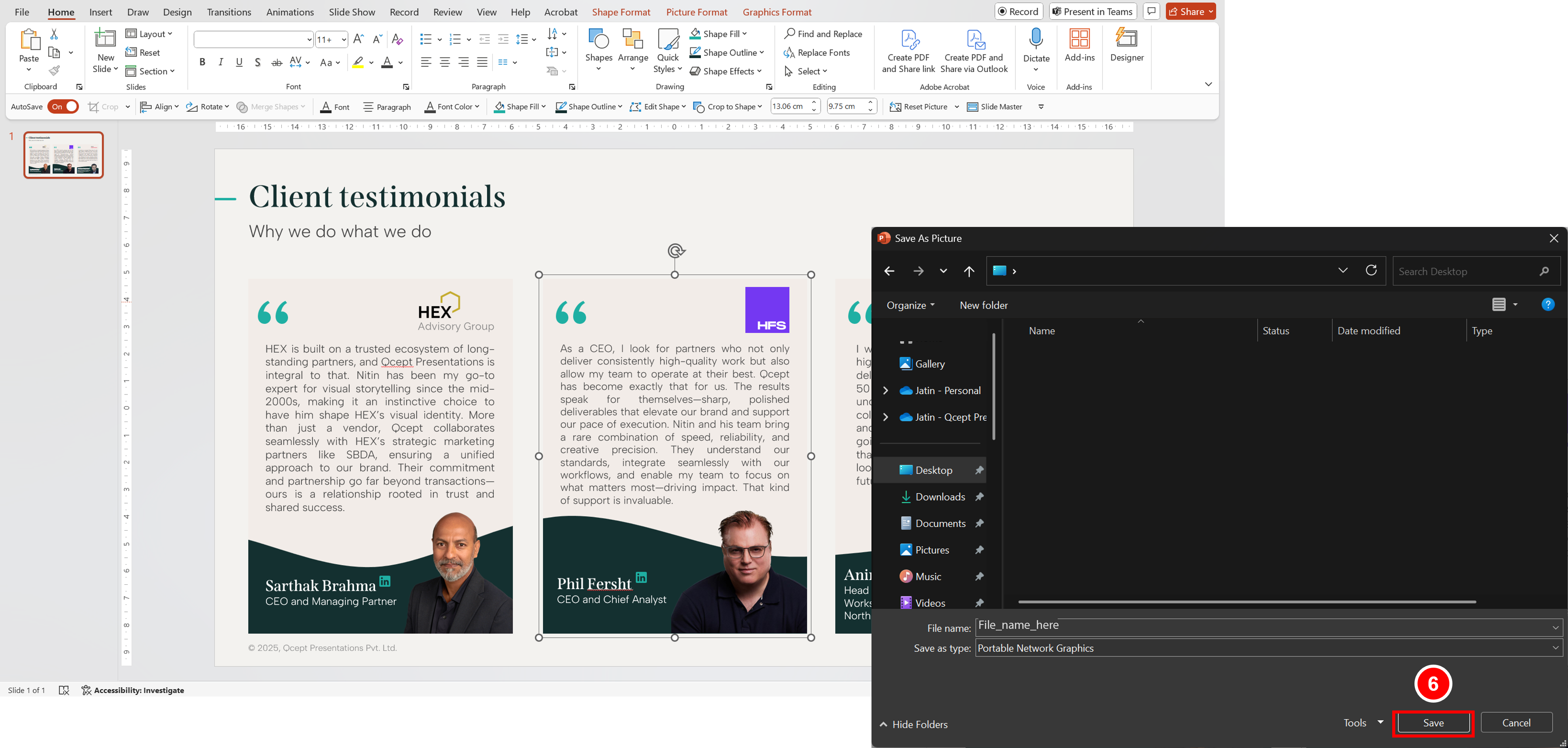This screenshot has width=1568, height=748.
Task: Click the accessibility checker status icon
Action: coord(86,690)
